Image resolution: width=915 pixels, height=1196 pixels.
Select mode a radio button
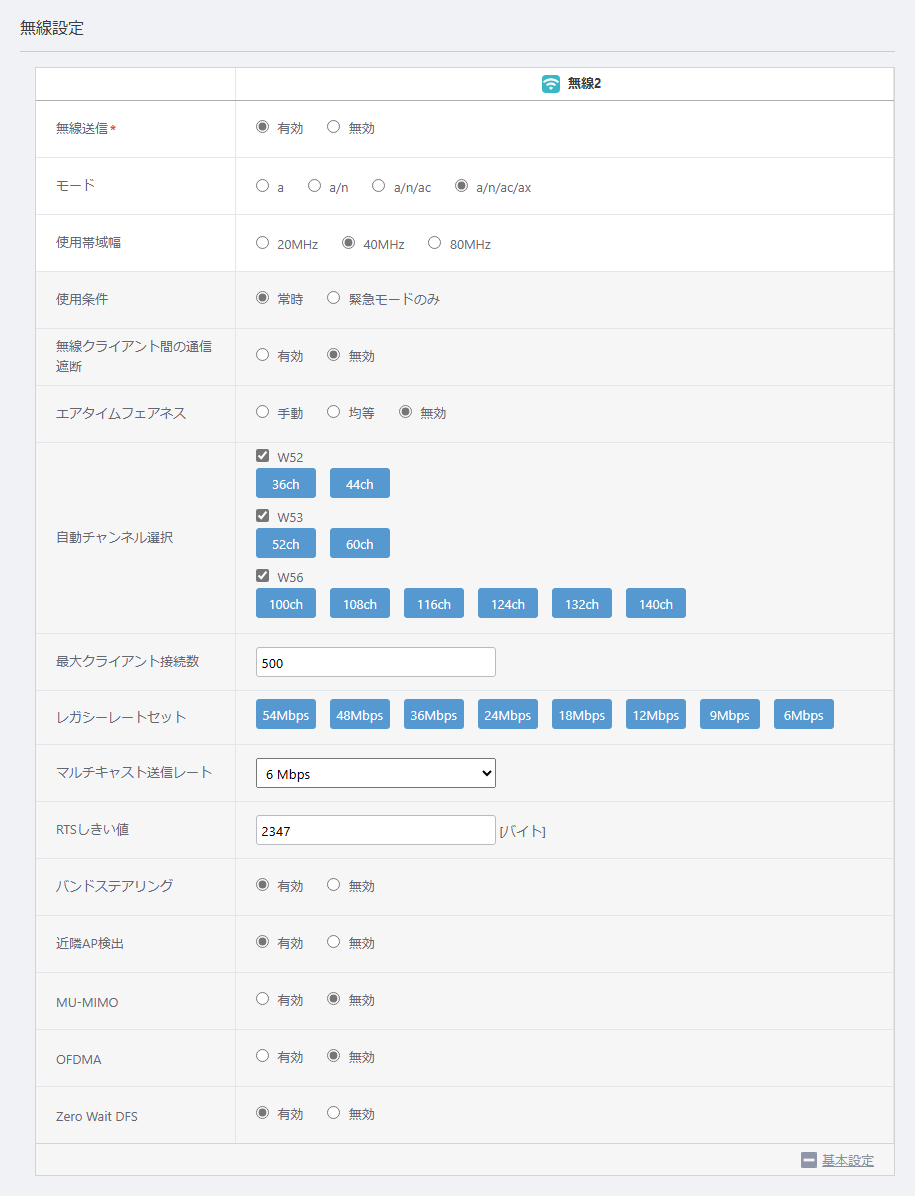[x=262, y=185]
